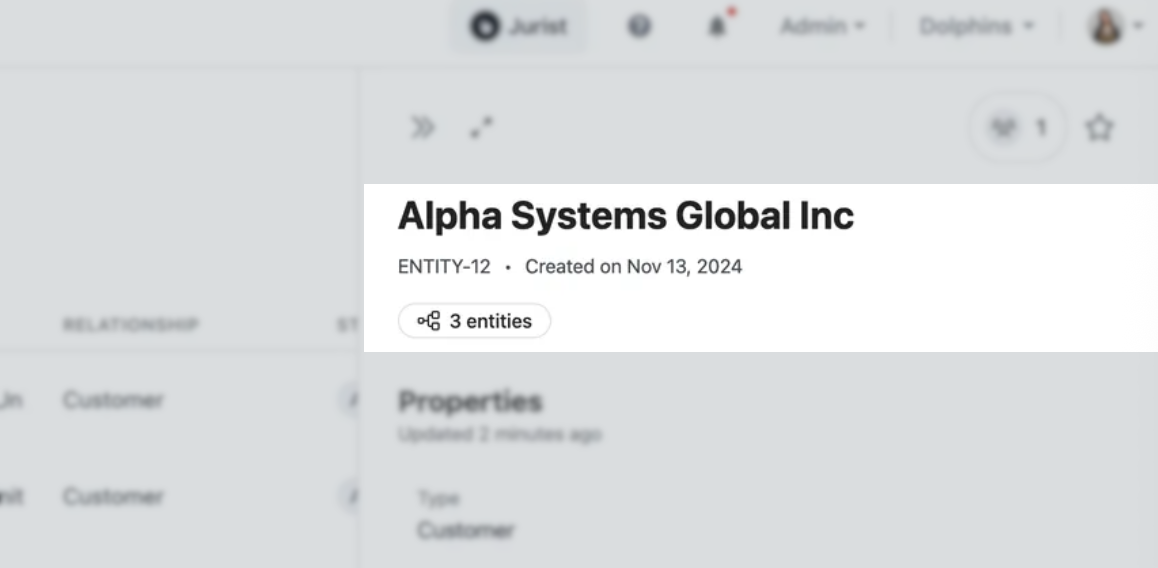The width and height of the screenshot is (1158, 568).
Task: Click the ENTITY-12 identifier
Action: pos(444,267)
